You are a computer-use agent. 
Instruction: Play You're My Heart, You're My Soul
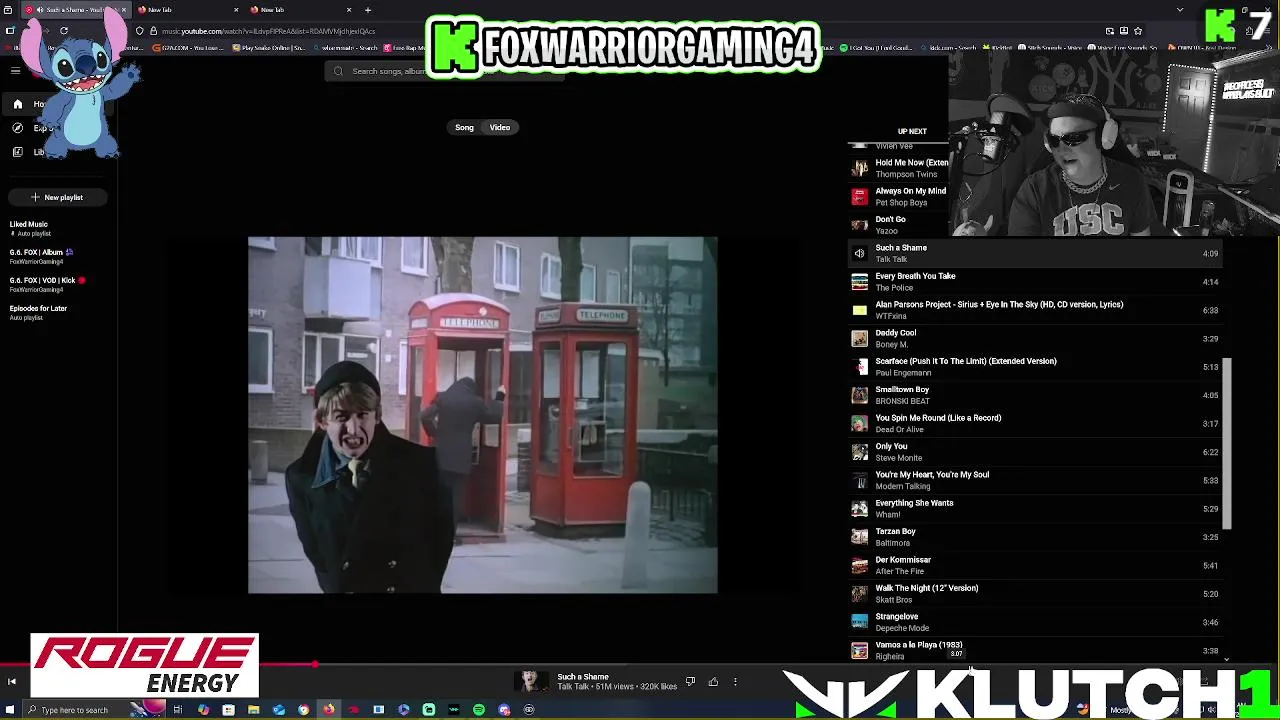(1036, 481)
